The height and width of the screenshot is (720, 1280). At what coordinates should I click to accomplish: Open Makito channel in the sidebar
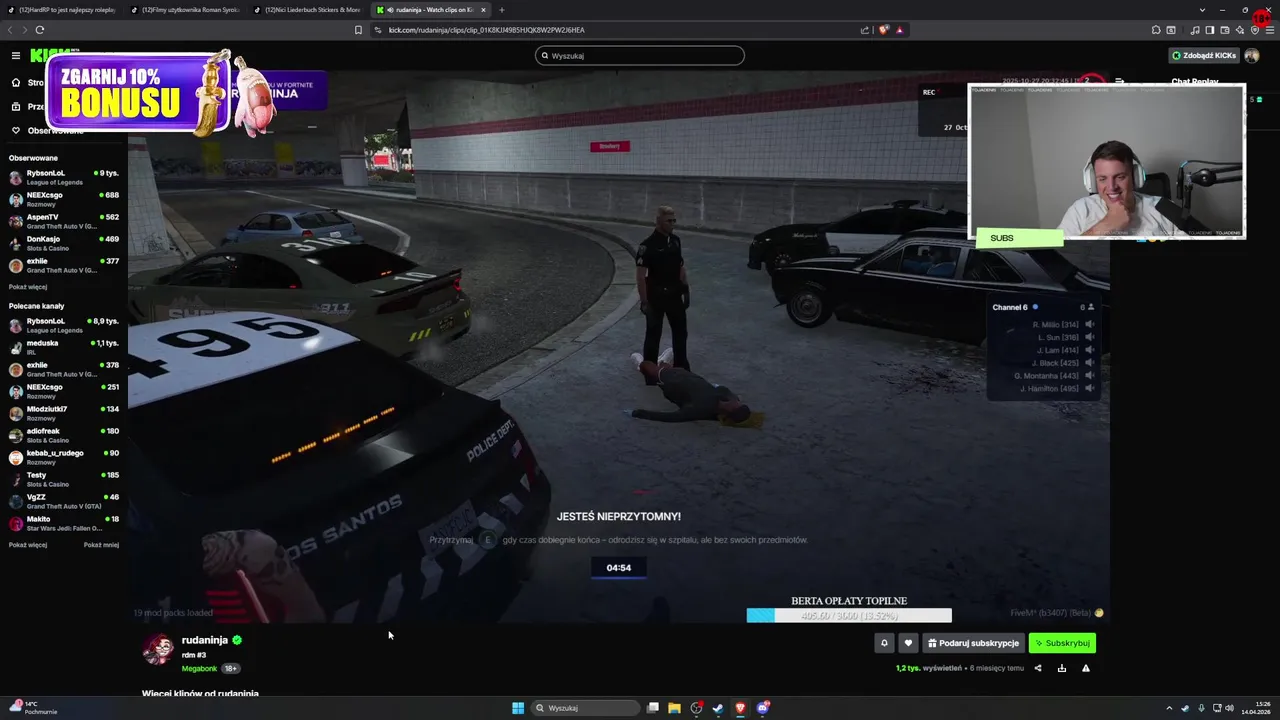[64, 523]
